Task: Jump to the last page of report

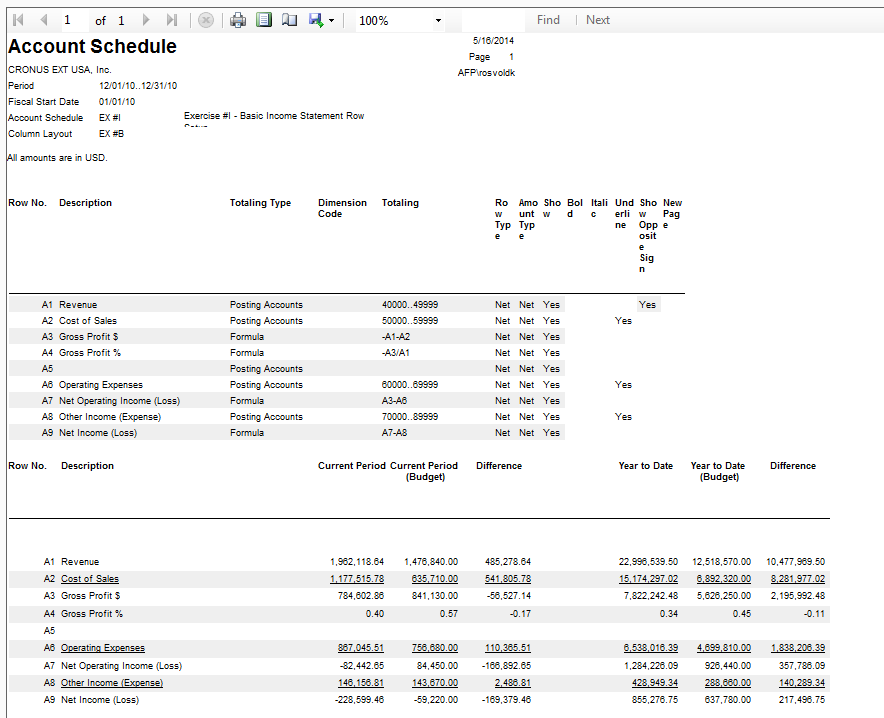Action: (172, 20)
